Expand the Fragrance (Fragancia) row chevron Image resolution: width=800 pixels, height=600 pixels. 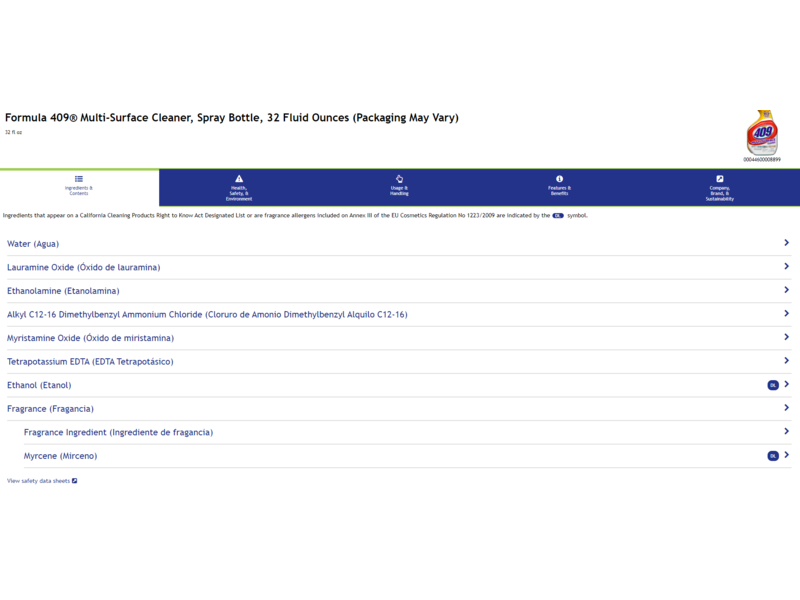coord(787,408)
